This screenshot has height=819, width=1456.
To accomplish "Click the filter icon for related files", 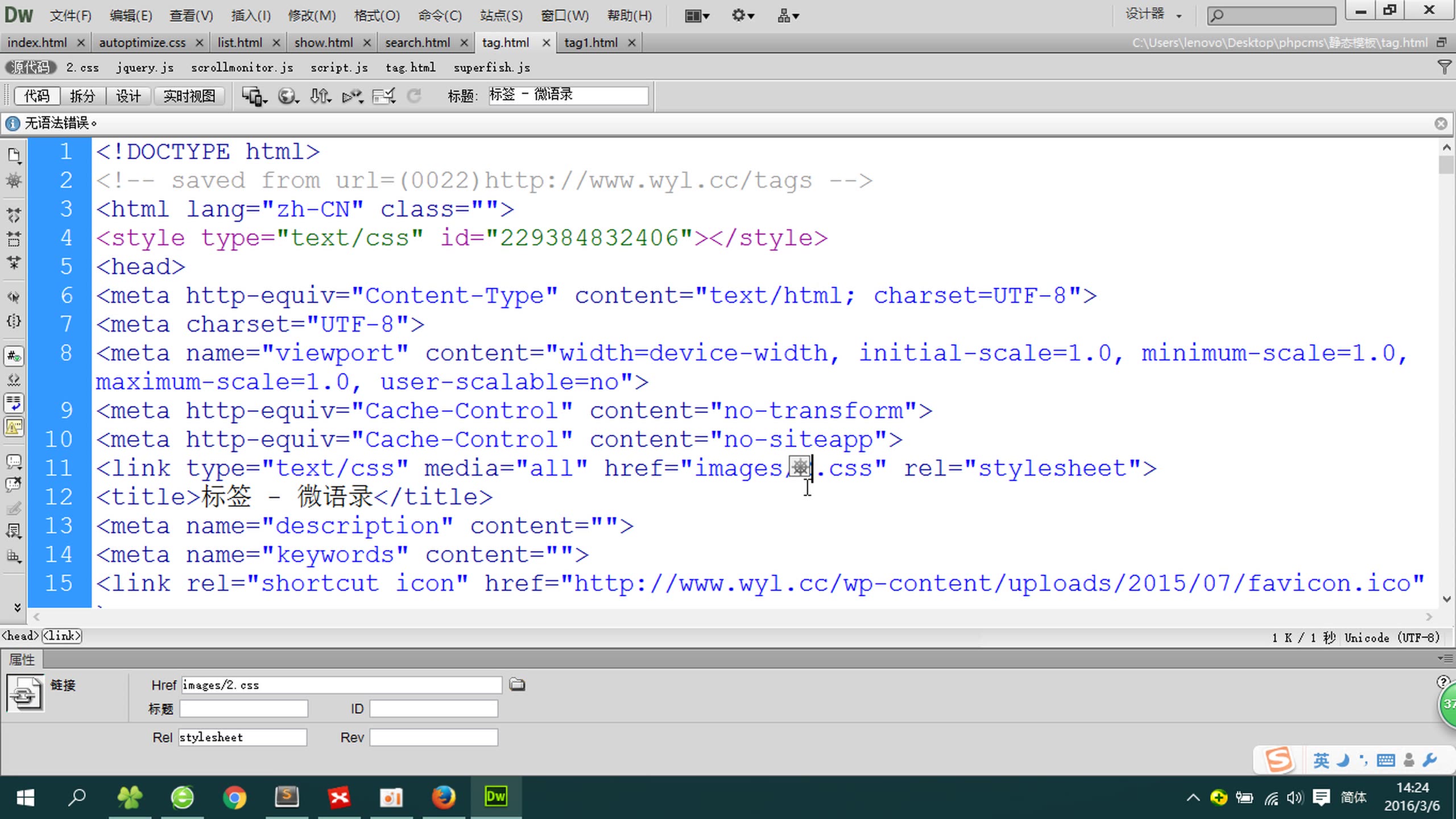I will pyautogui.click(x=1443, y=67).
